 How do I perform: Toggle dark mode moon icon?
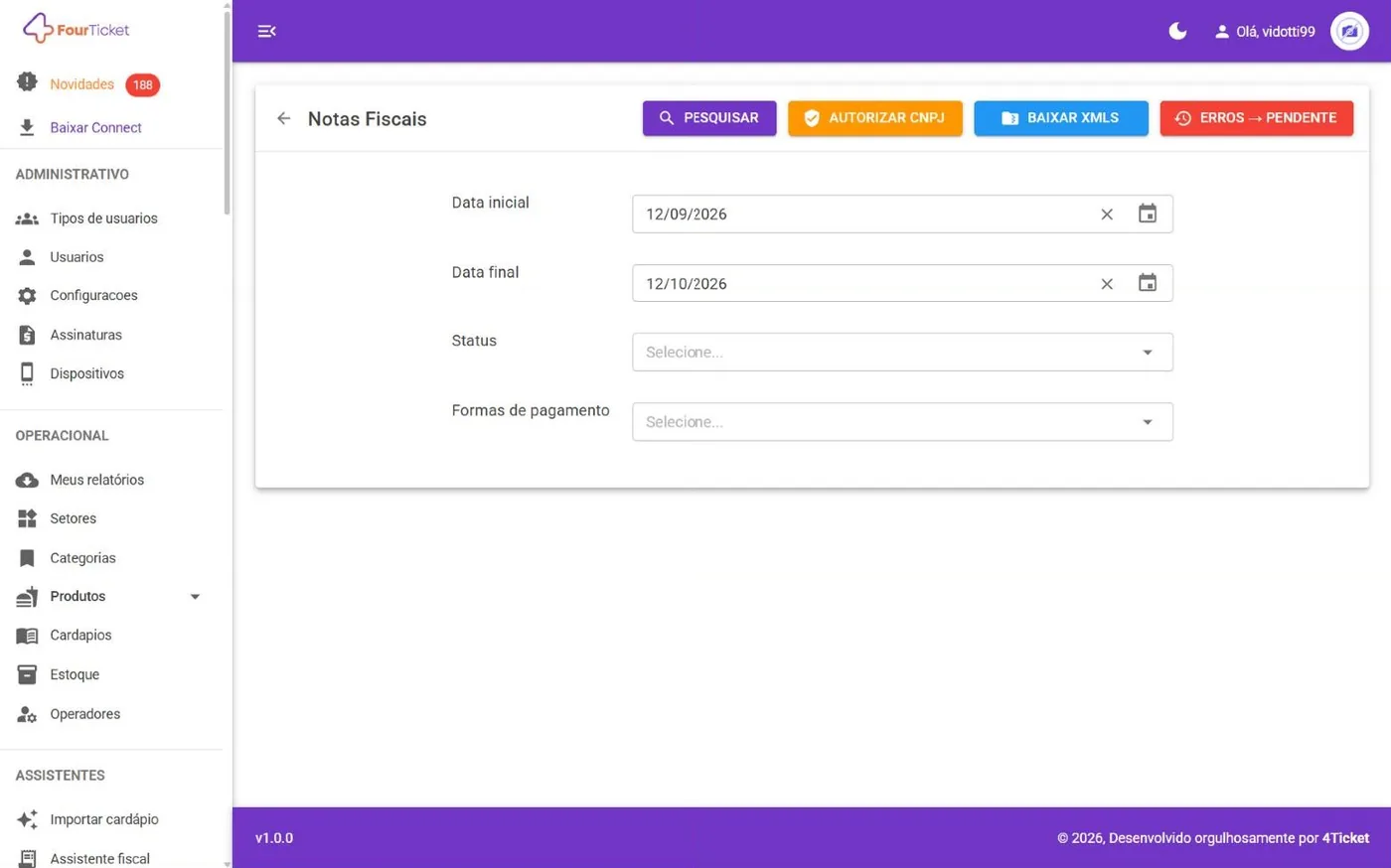pyautogui.click(x=1177, y=31)
